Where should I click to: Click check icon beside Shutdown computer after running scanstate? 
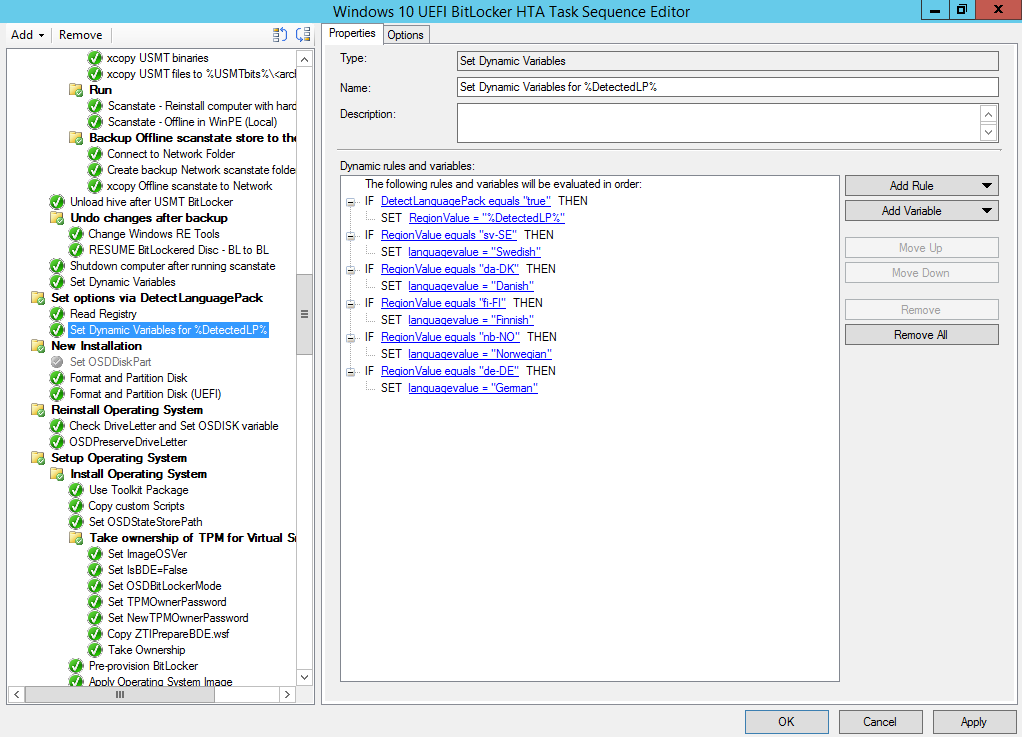(x=57, y=266)
